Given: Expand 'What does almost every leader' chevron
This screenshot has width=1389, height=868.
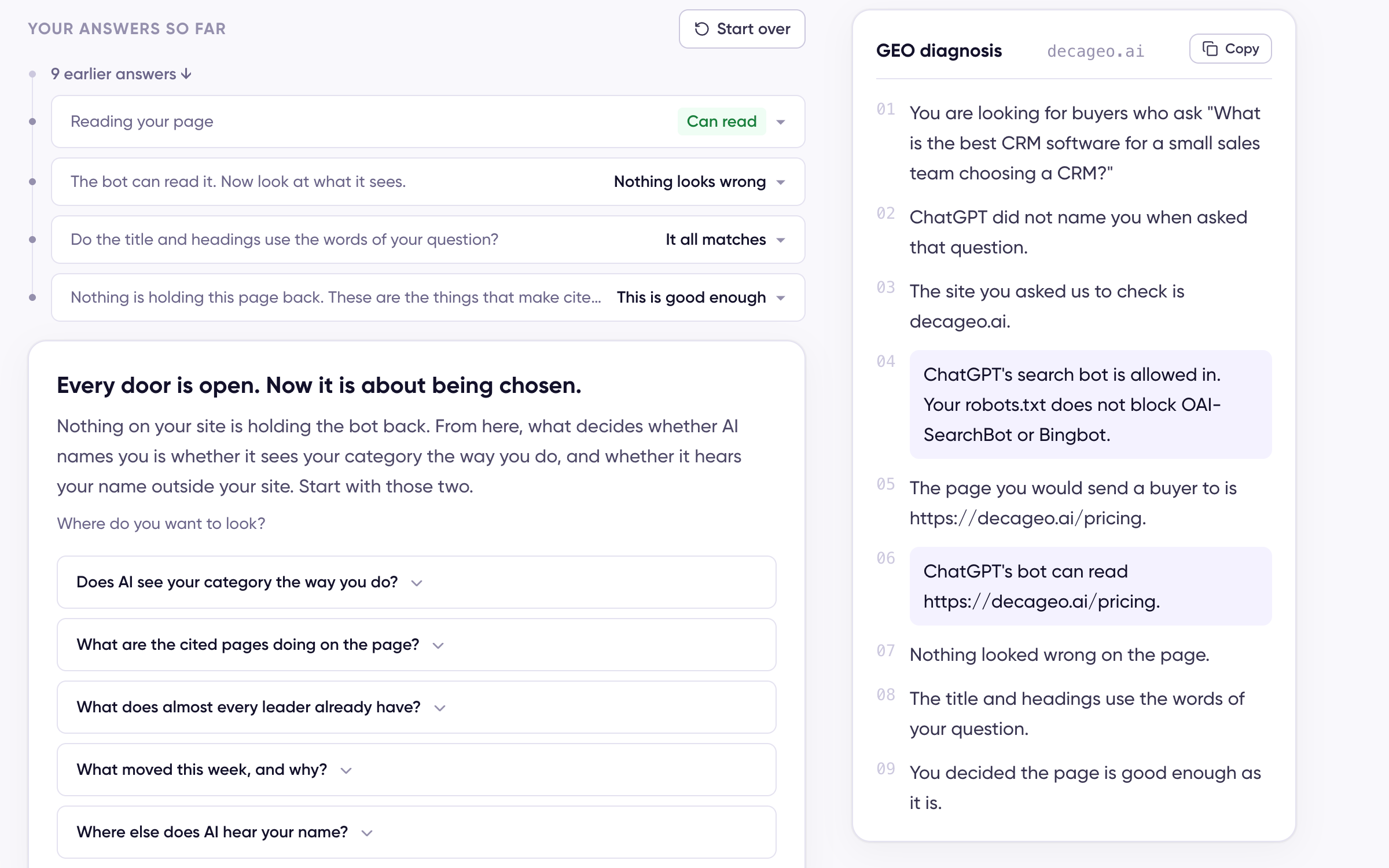Looking at the screenshot, I should tap(440, 708).
